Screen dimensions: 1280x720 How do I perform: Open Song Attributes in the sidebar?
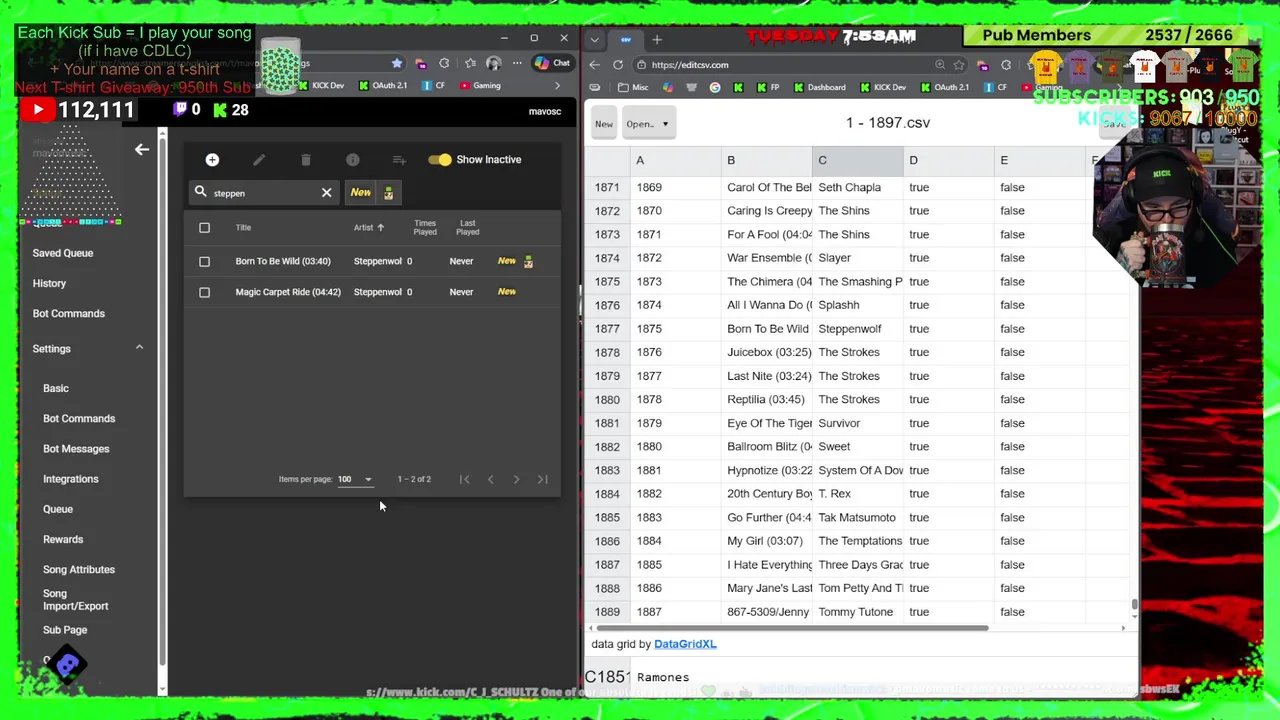point(79,570)
